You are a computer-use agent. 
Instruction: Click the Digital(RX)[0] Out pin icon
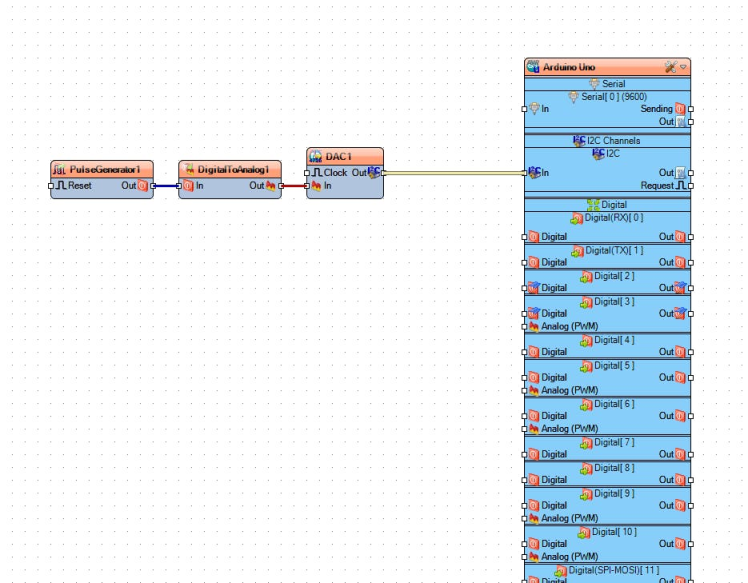(x=680, y=236)
